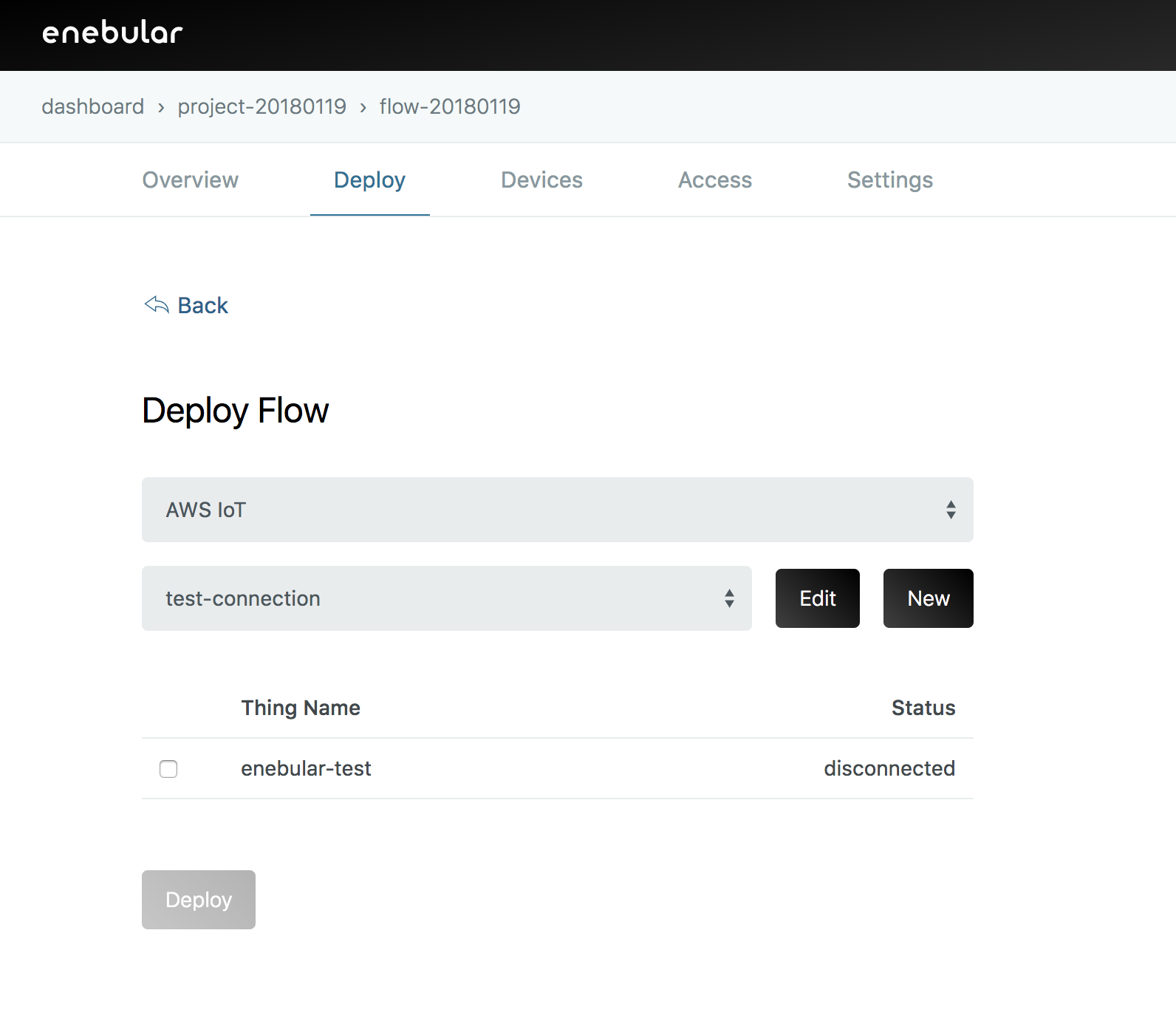The height and width of the screenshot is (1015, 1176).
Task: Click the enebular logo
Action: pyautogui.click(x=112, y=33)
